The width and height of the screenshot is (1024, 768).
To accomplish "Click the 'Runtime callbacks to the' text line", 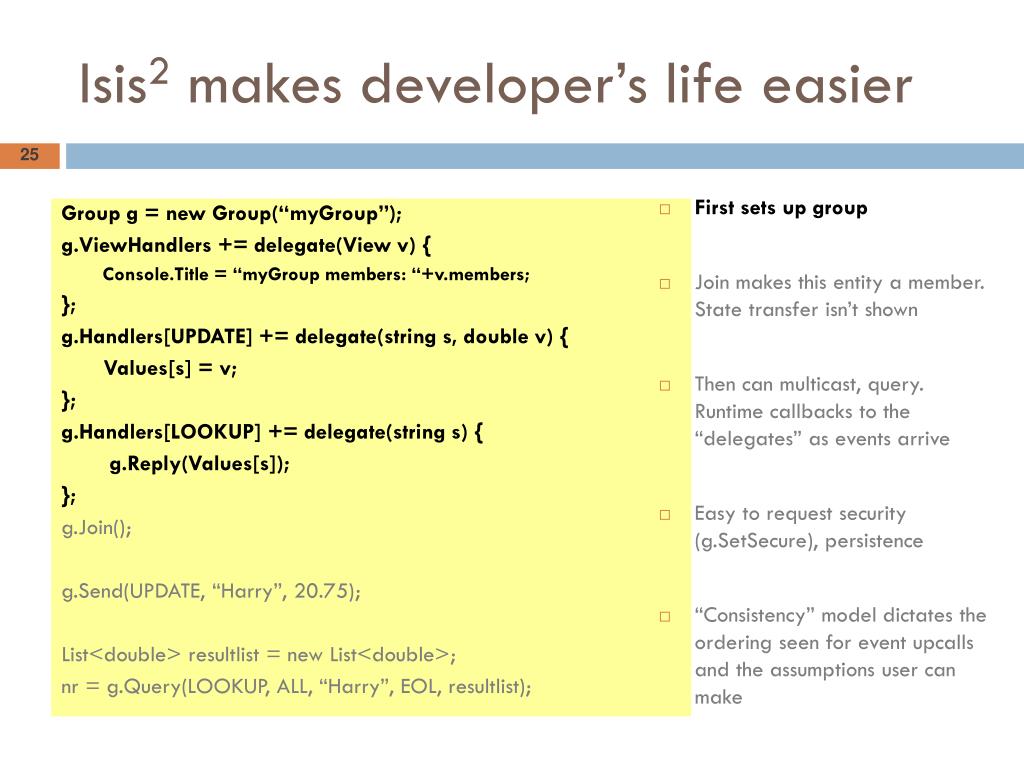I will point(802,412).
